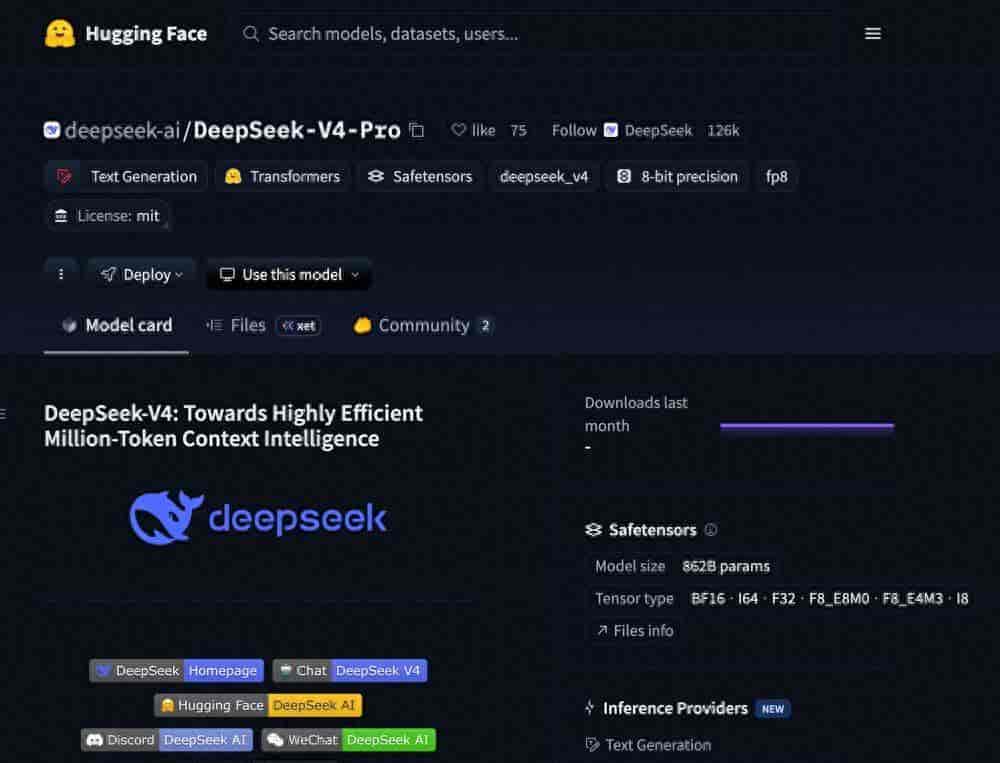This screenshot has width=1000, height=763.
Task: Expand the Deploy dropdown
Action: pyautogui.click(x=142, y=274)
